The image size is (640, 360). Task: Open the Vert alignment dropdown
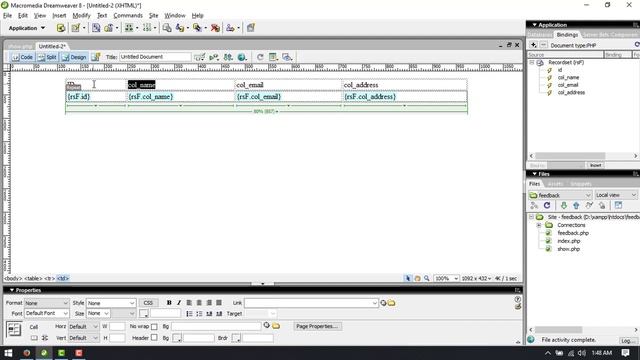tap(83, 338)
